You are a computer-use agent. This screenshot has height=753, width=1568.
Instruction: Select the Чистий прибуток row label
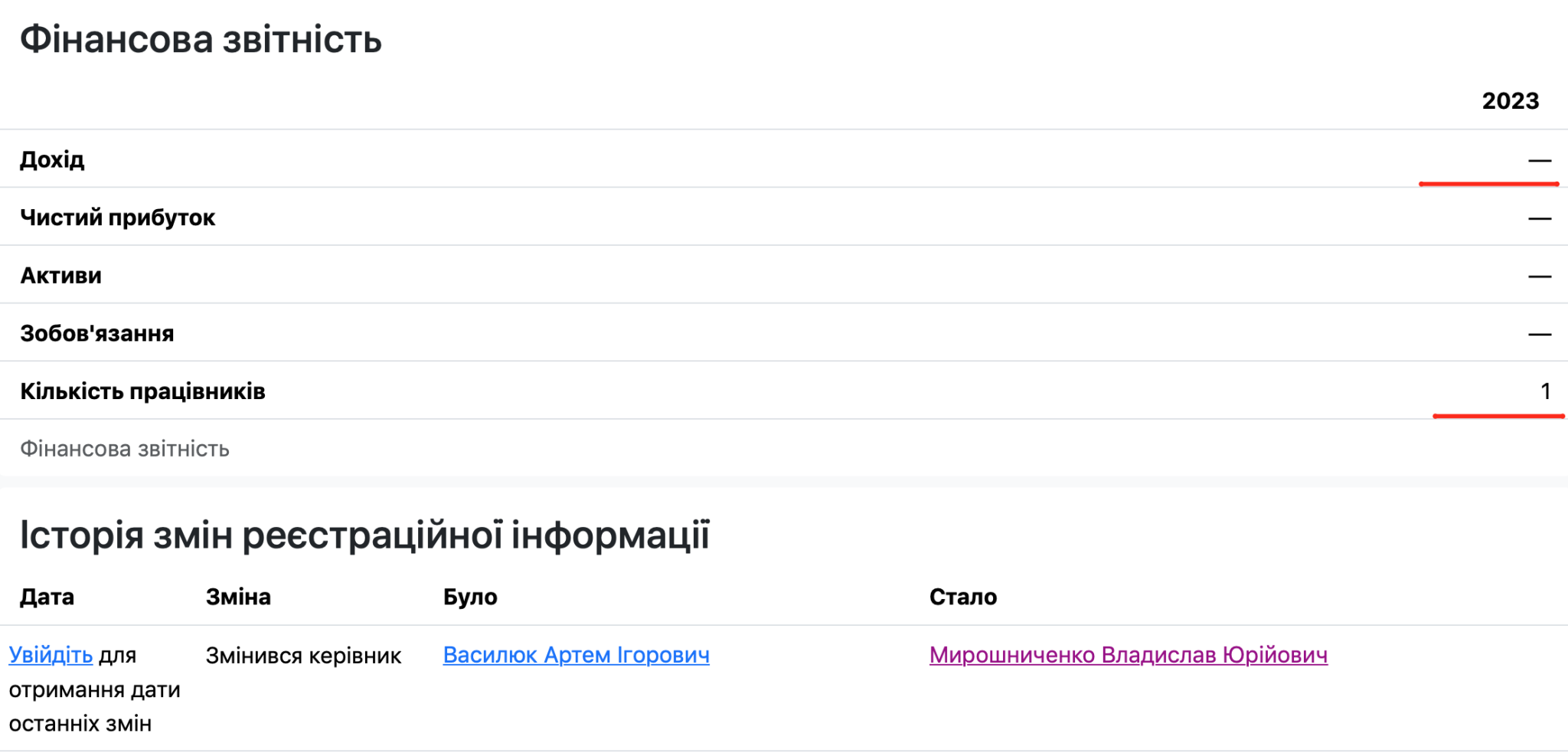click(x=117, y=218)
